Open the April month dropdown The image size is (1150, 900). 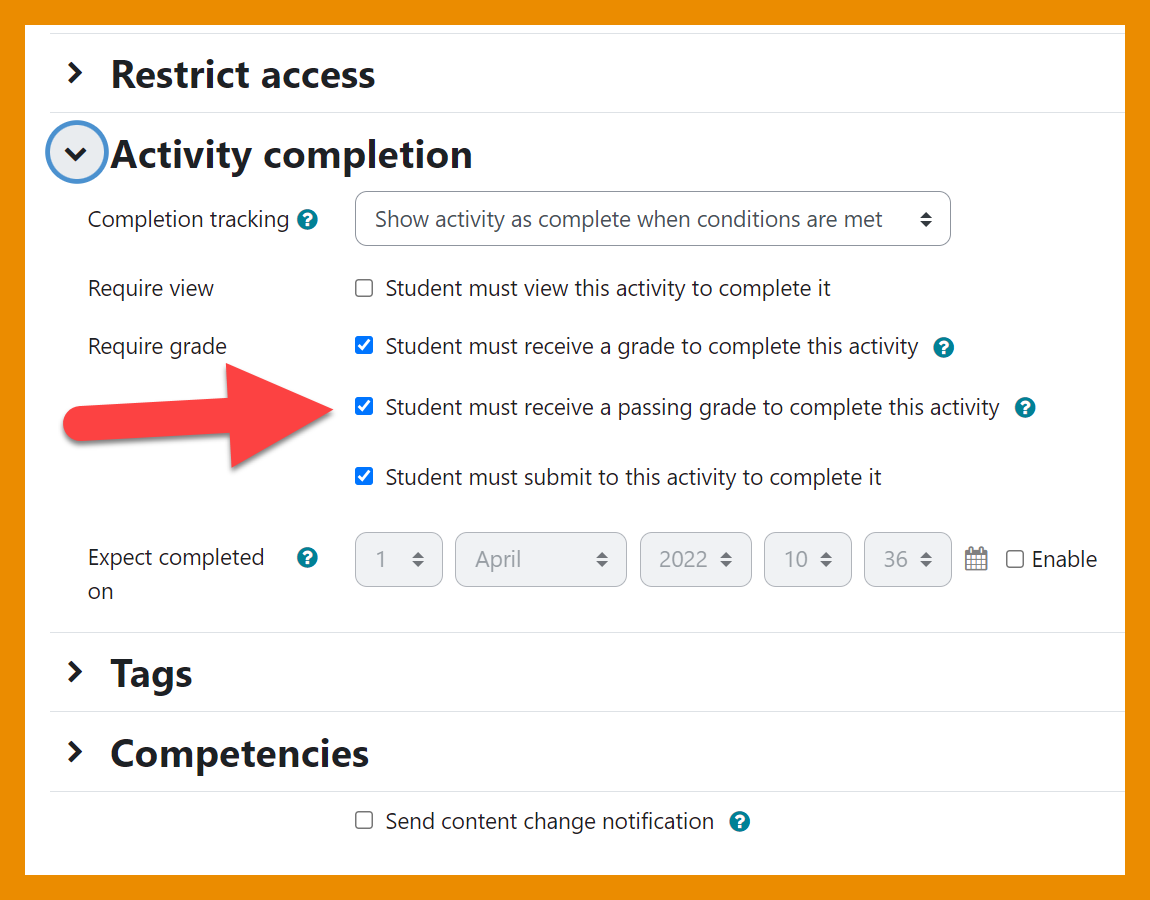(x=541, y=559)
